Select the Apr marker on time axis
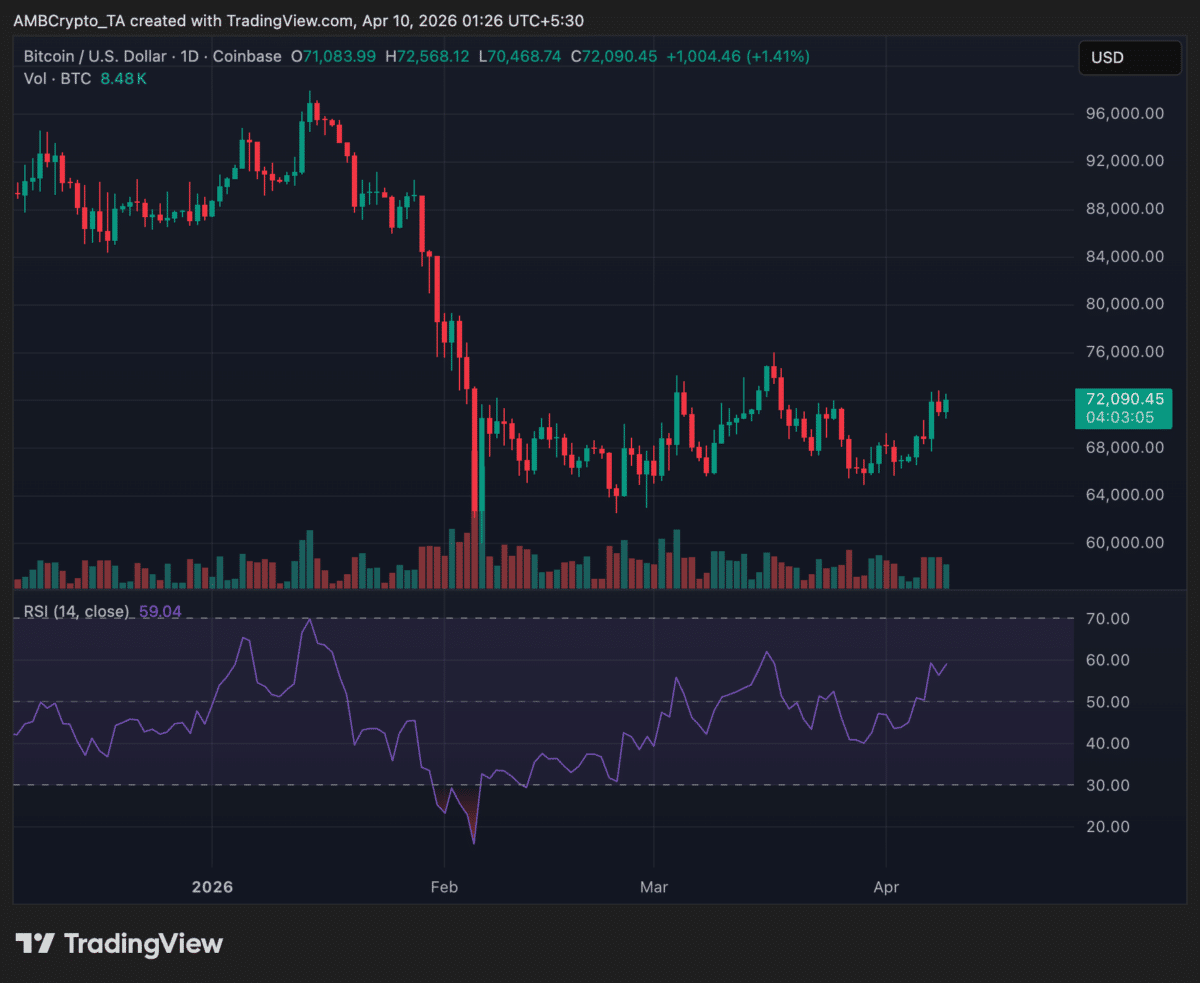The image size is (1200, 983). point(887,887)
